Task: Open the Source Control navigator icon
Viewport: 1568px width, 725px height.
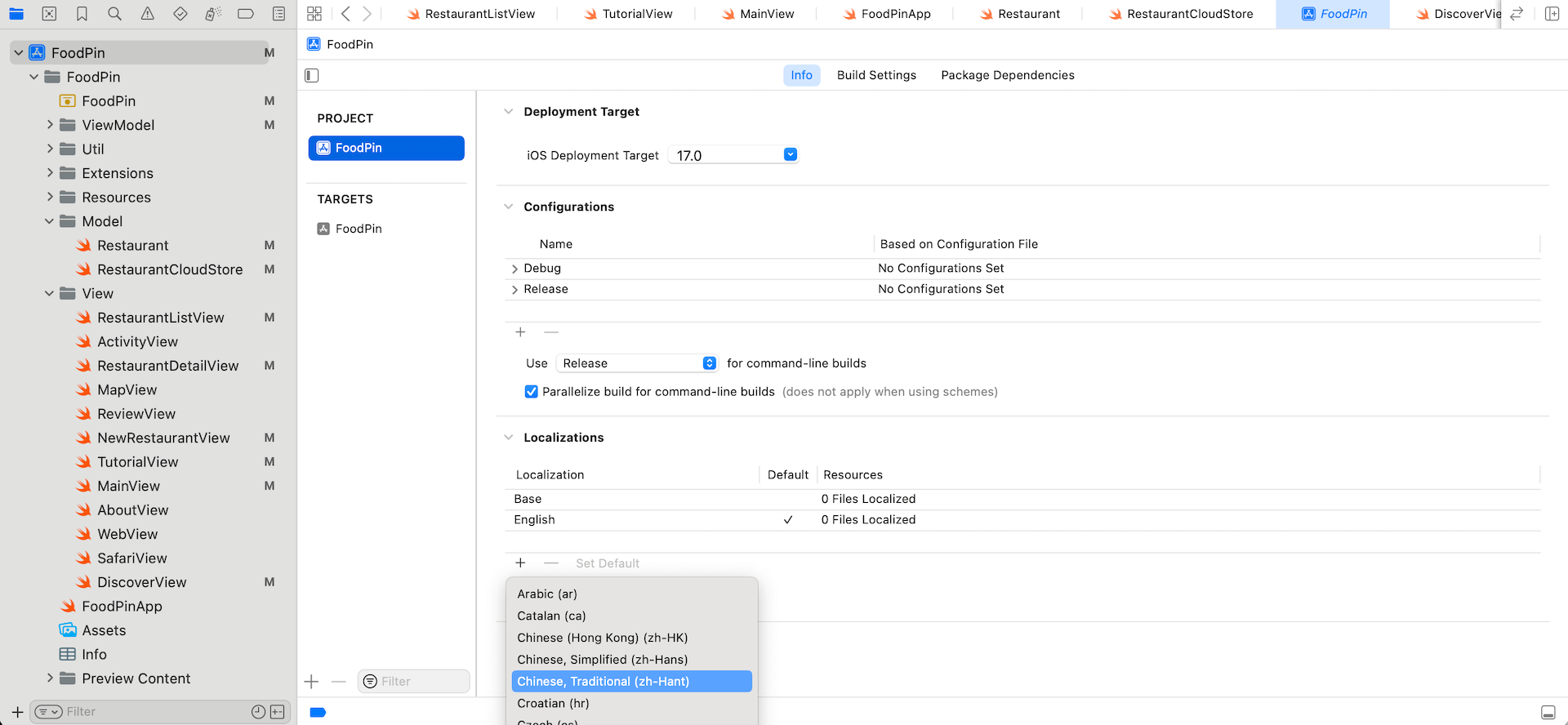Action: (x=49, y=14)
